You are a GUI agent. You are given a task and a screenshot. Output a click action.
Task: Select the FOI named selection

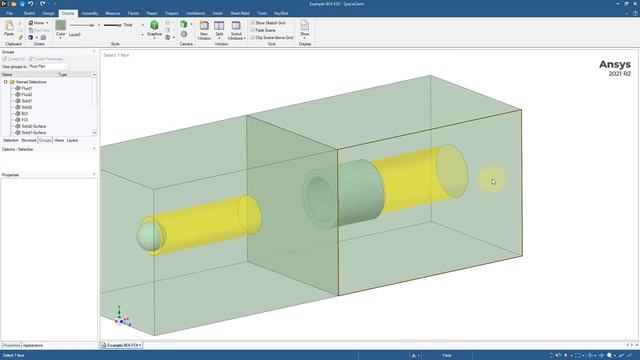coord(24,120)
